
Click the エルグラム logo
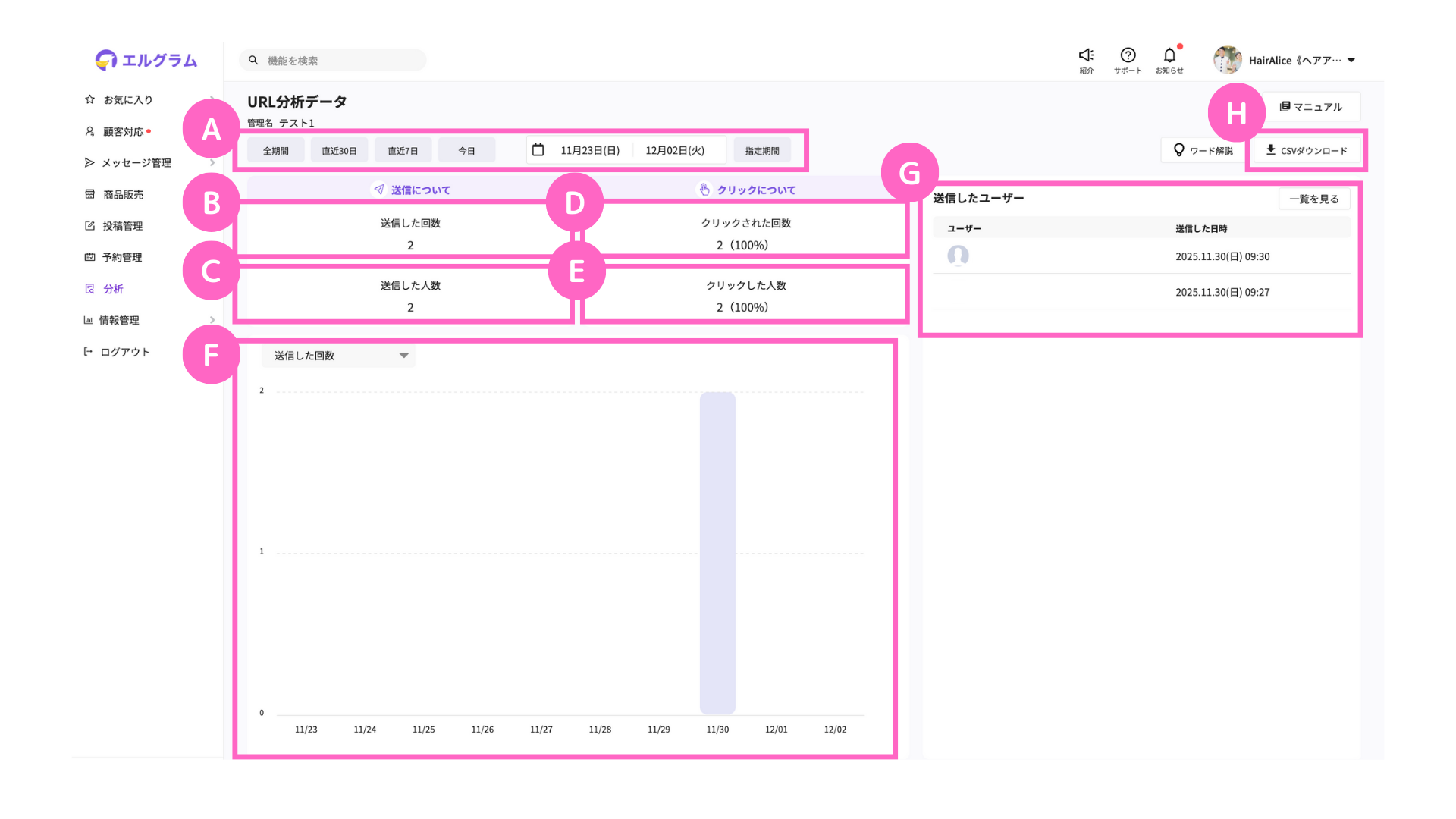click(x=146, y=60)
